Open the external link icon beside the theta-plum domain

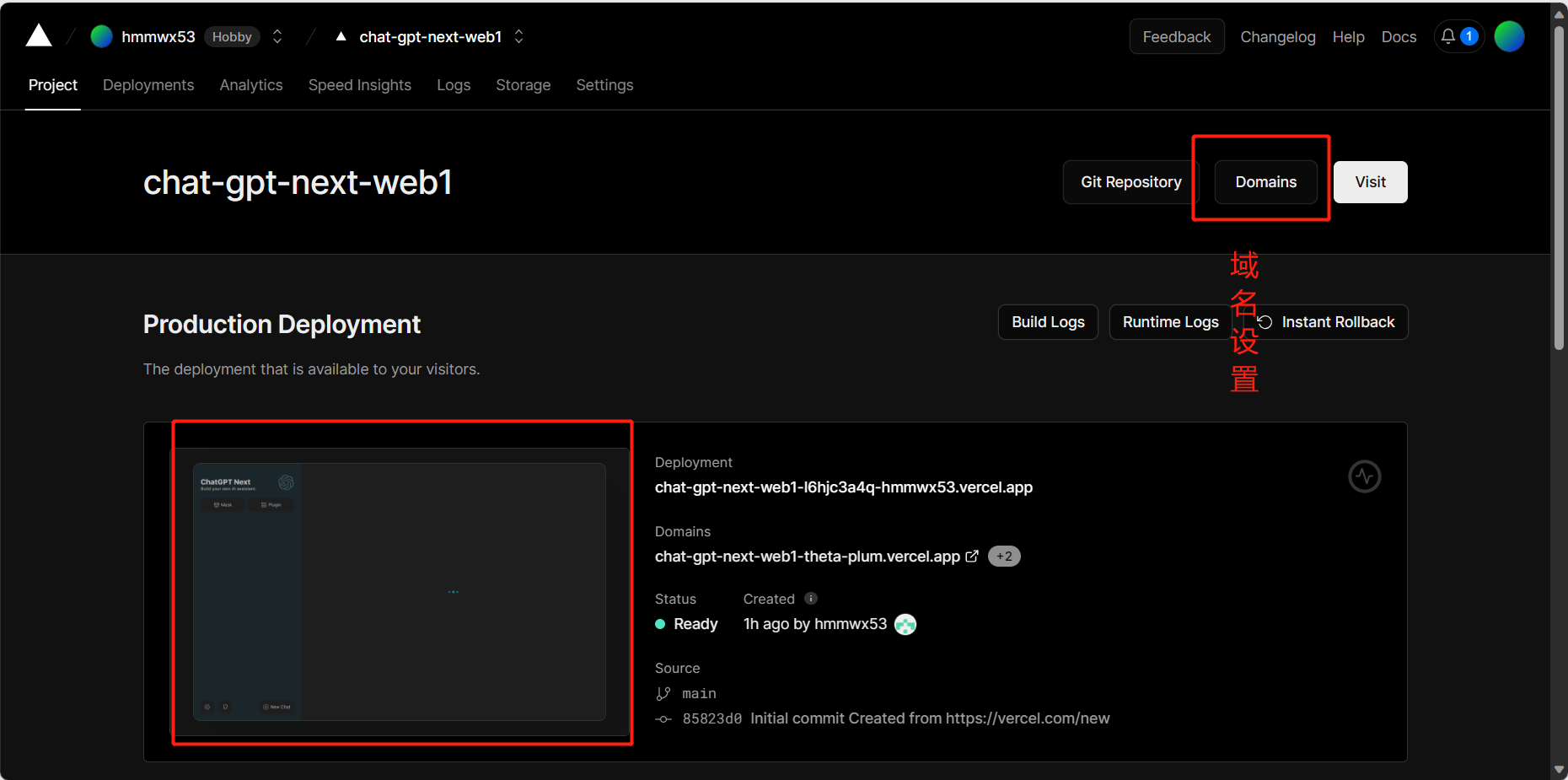(972, 557)
